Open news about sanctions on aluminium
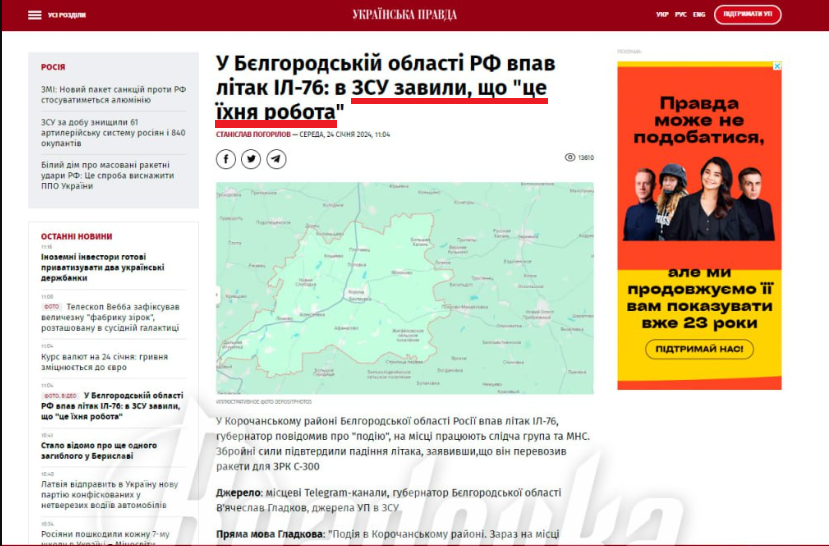829x546 pixels. pyautogui.click(x=114, y=95)
